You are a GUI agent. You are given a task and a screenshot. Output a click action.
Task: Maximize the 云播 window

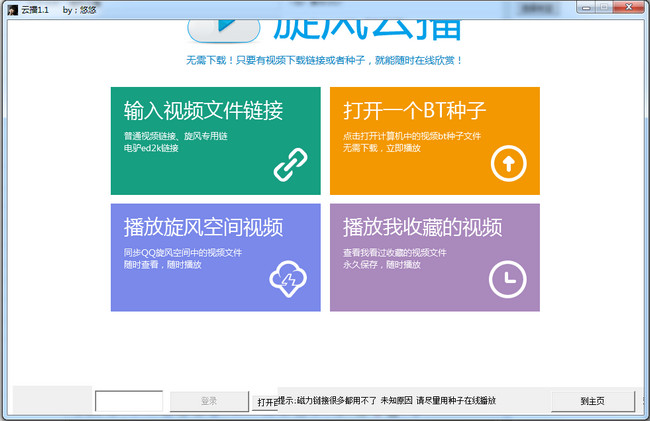[x=604, y=7]
